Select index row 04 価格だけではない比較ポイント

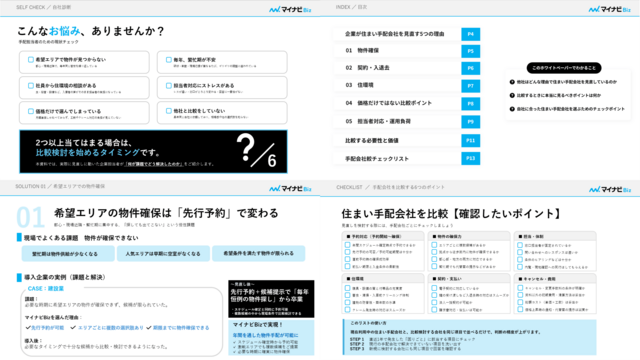click(398, 103)
